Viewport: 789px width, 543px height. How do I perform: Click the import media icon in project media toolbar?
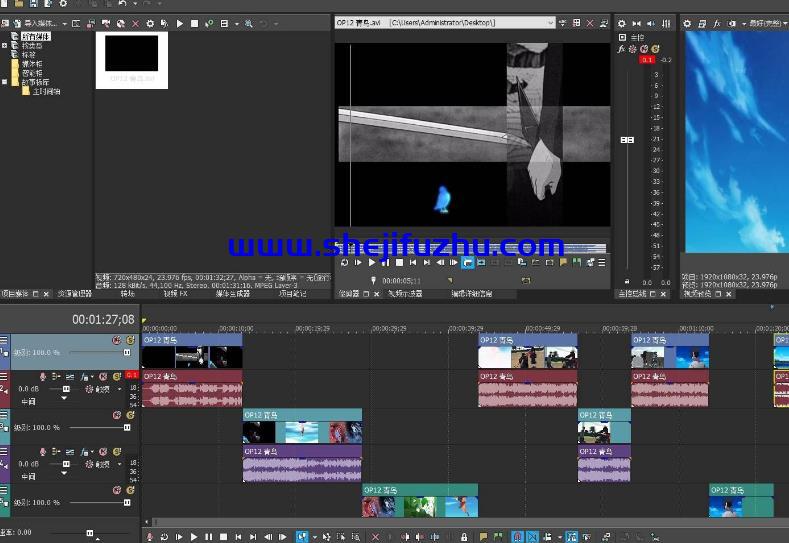17,23
